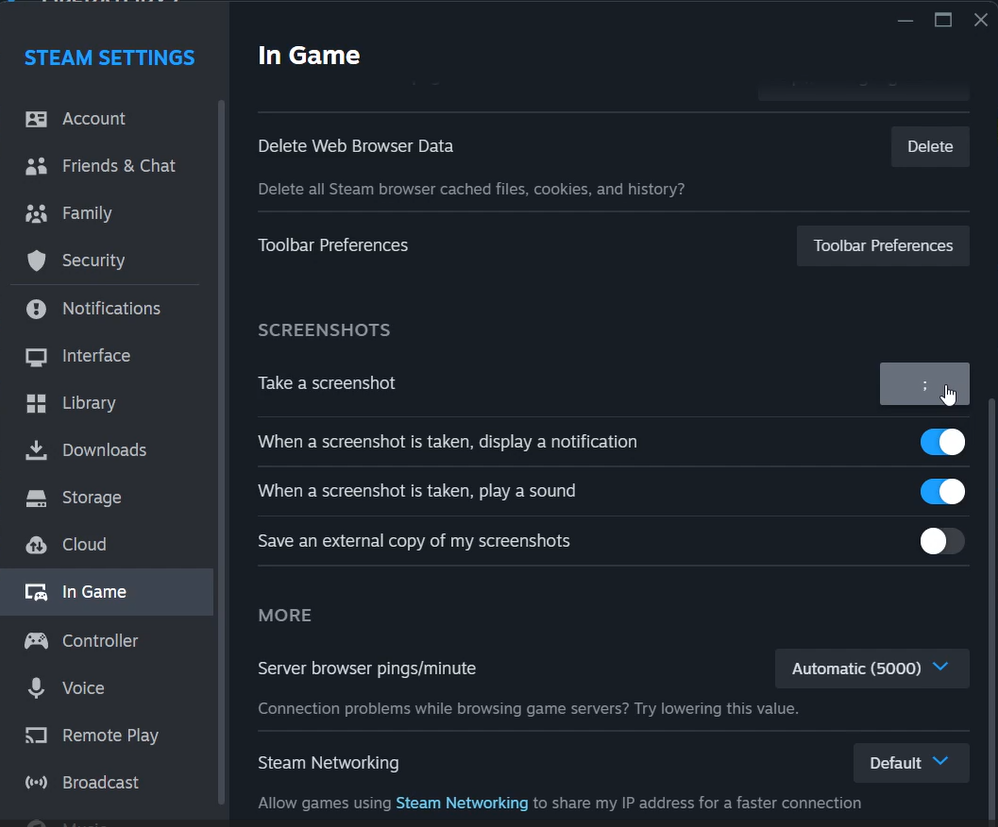998x827 pixels.
Task: Follow the Steam Networking link
Action: tap(461, 803)
